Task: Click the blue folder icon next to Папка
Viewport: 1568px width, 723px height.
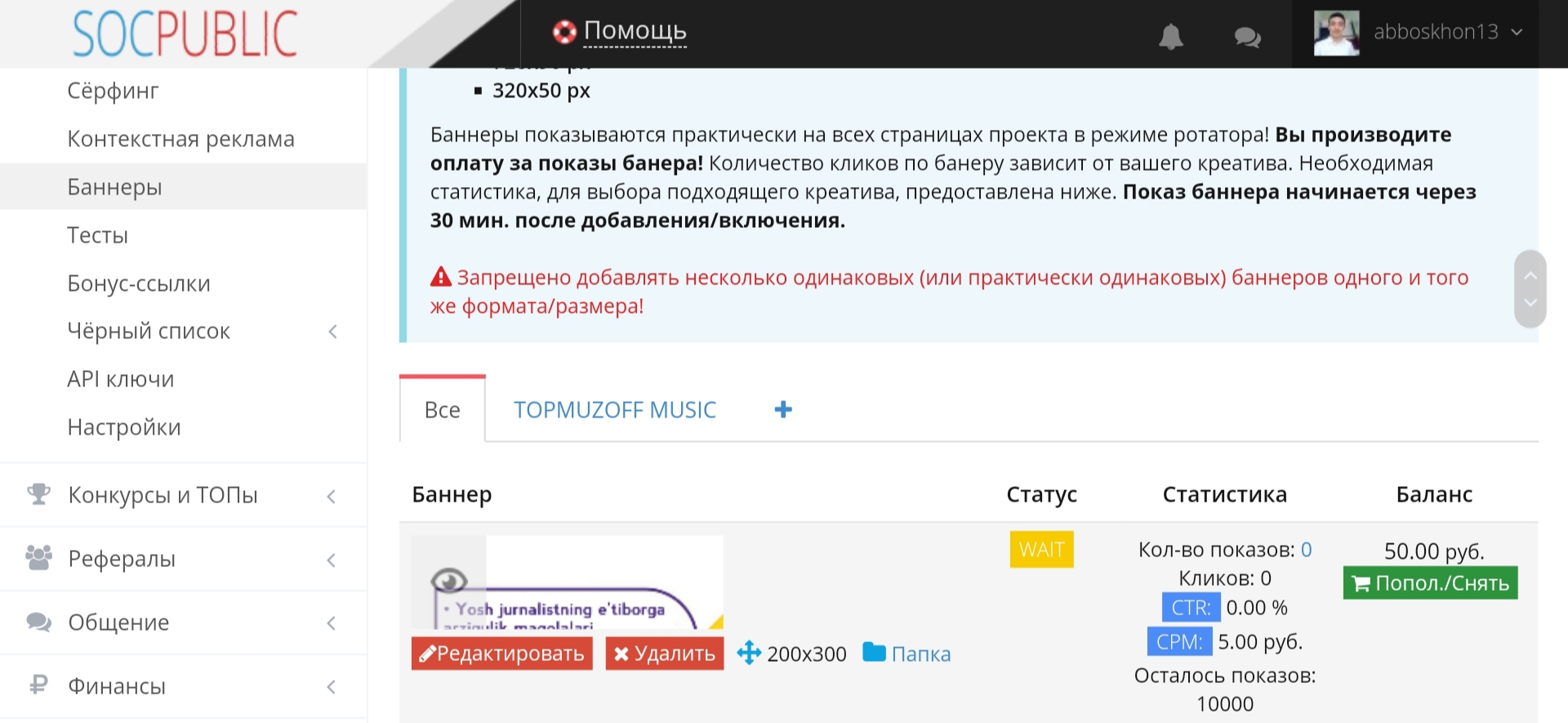Action: (874, 653)
